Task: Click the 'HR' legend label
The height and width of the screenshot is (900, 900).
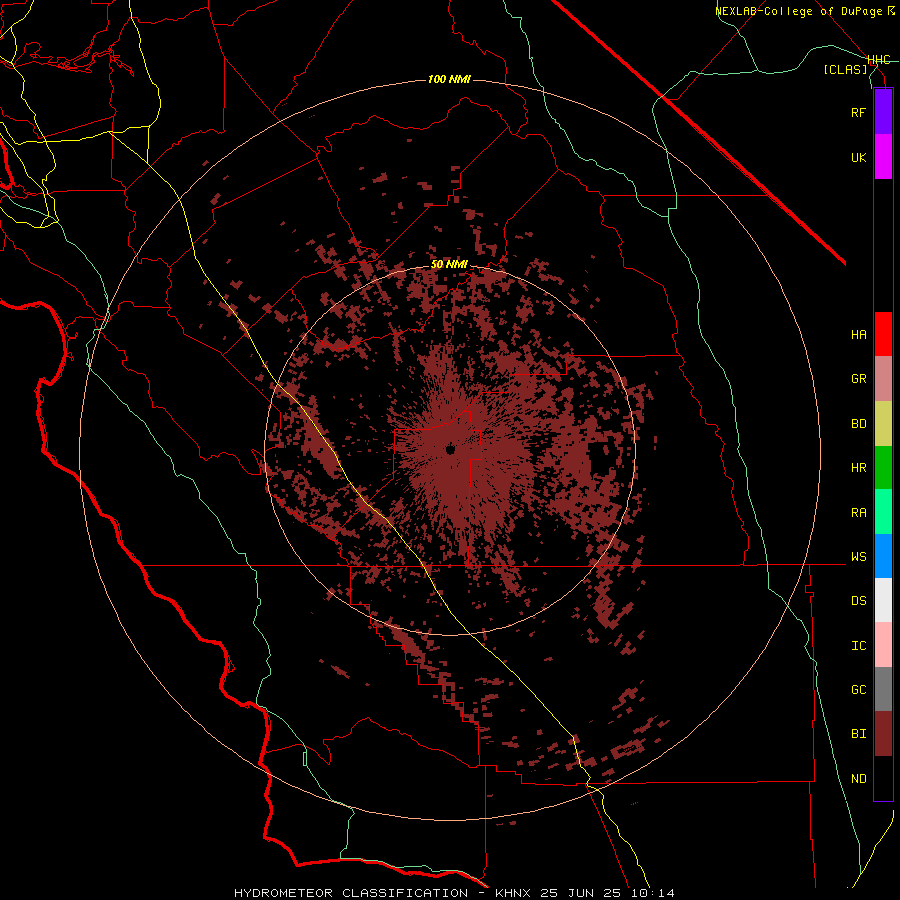Action: click(858, 468)
